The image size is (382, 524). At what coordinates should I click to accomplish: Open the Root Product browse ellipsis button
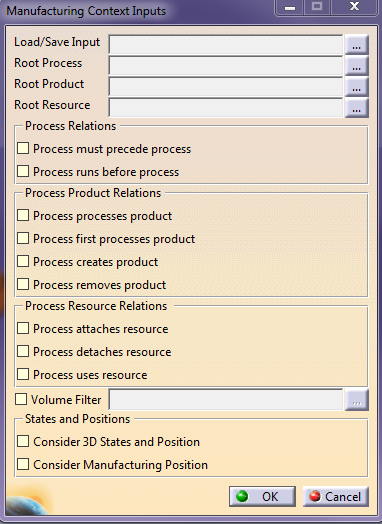click(356, 87)
